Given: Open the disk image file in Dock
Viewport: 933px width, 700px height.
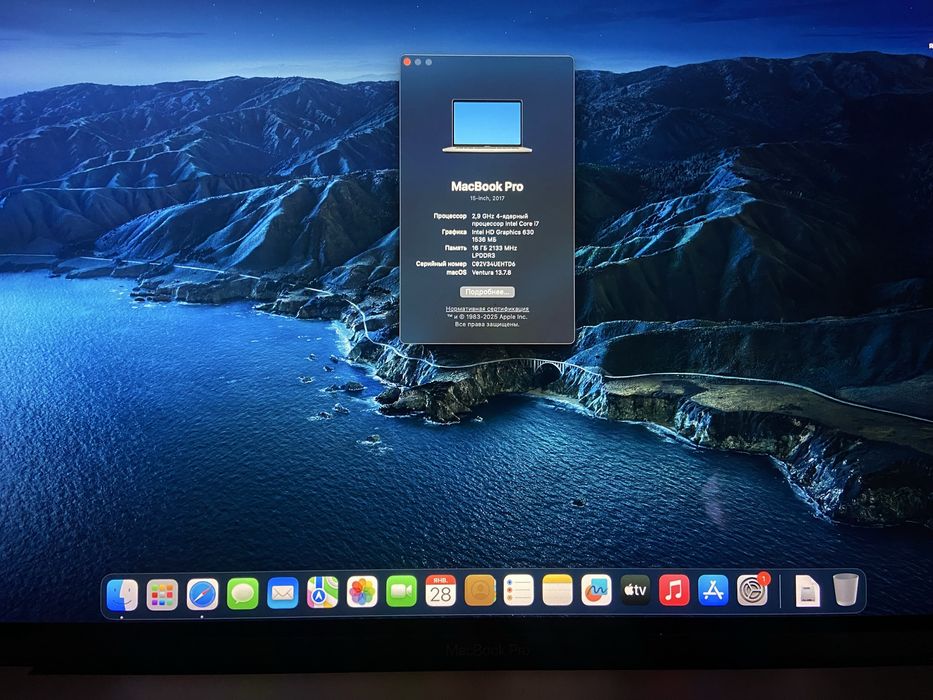Looking at the screenshot, I should coord(807,590).
